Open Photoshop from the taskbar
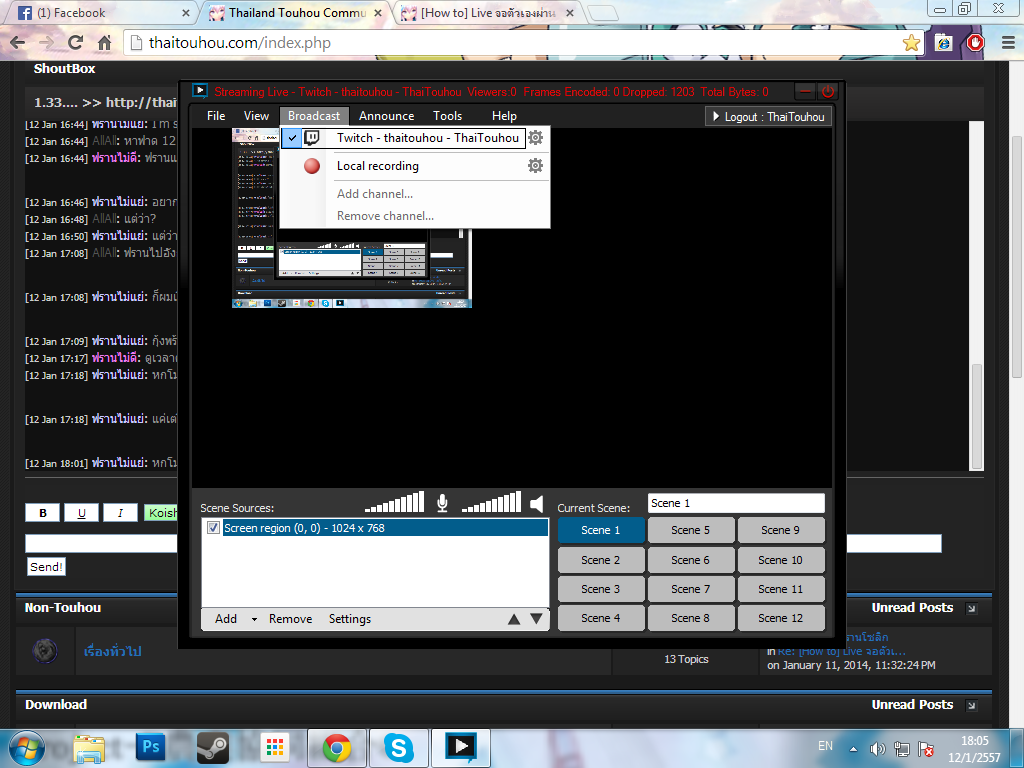The image size is (1024, 768). point(151,748)
